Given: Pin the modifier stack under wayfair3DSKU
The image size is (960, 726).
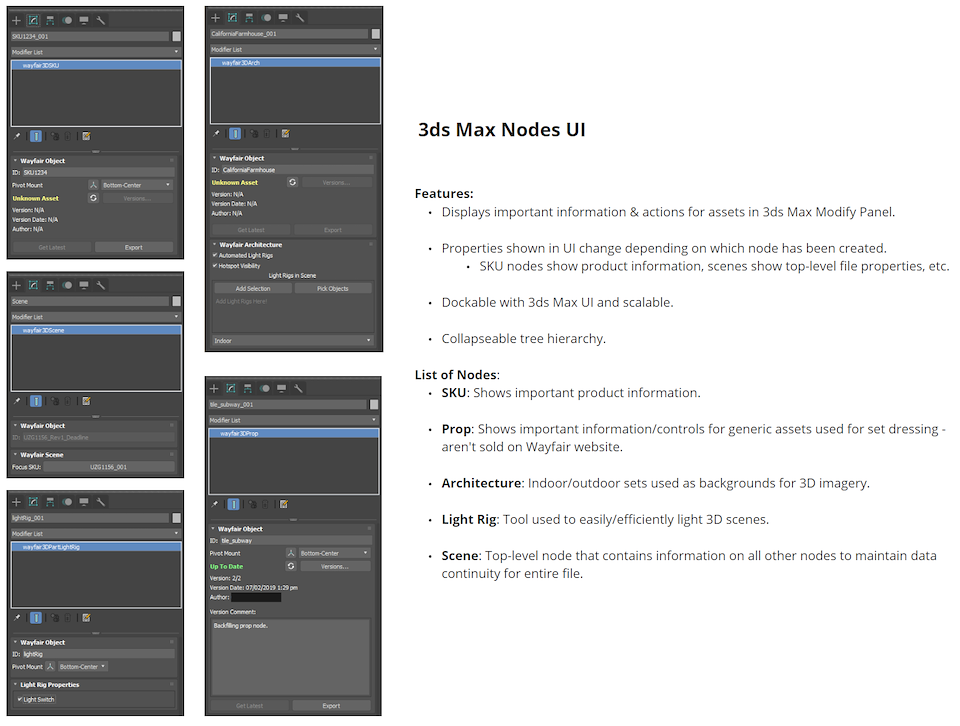Looking at the screenshot, I should [x=18, y=136].
